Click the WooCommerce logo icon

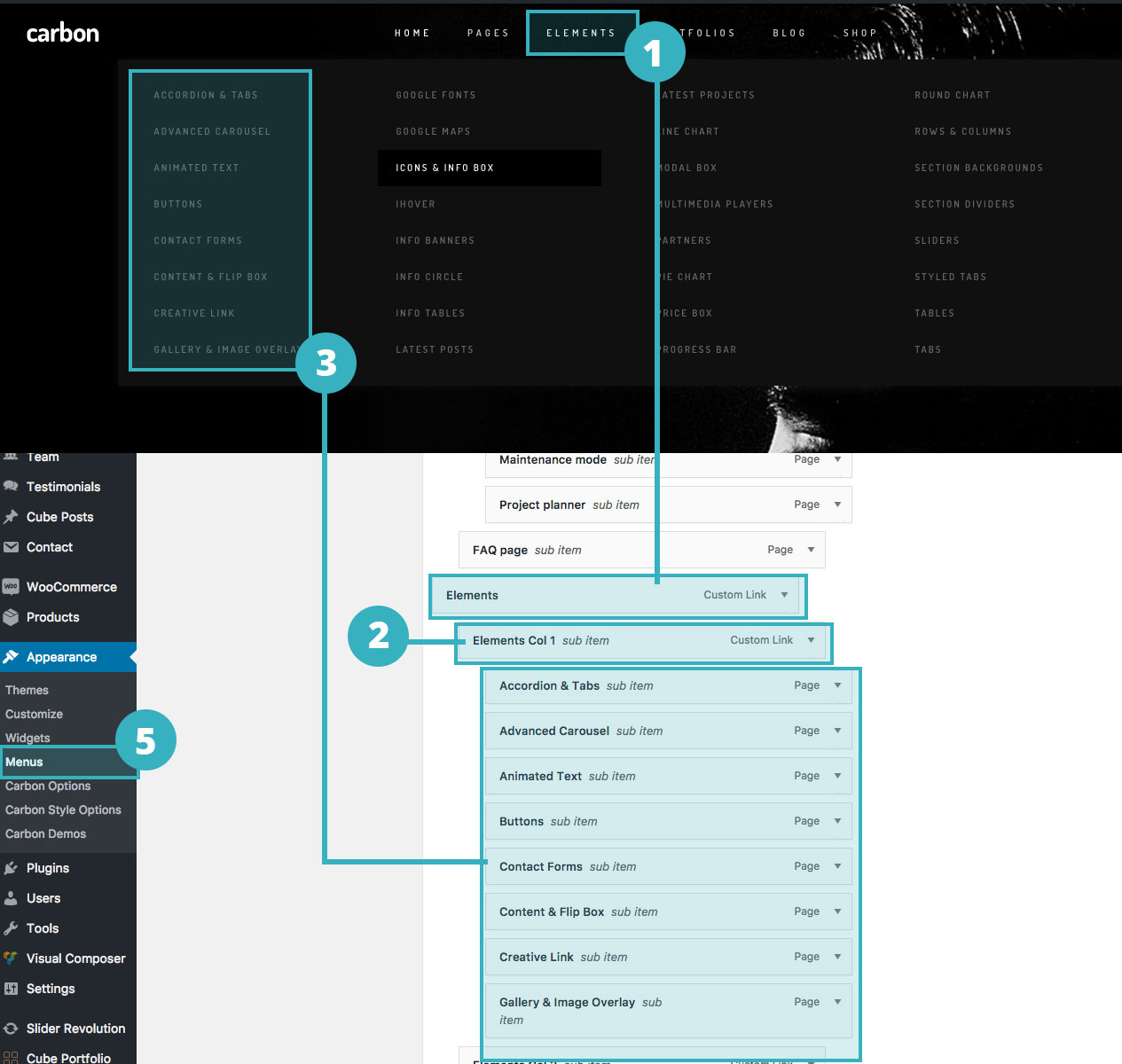pos(11,587)
